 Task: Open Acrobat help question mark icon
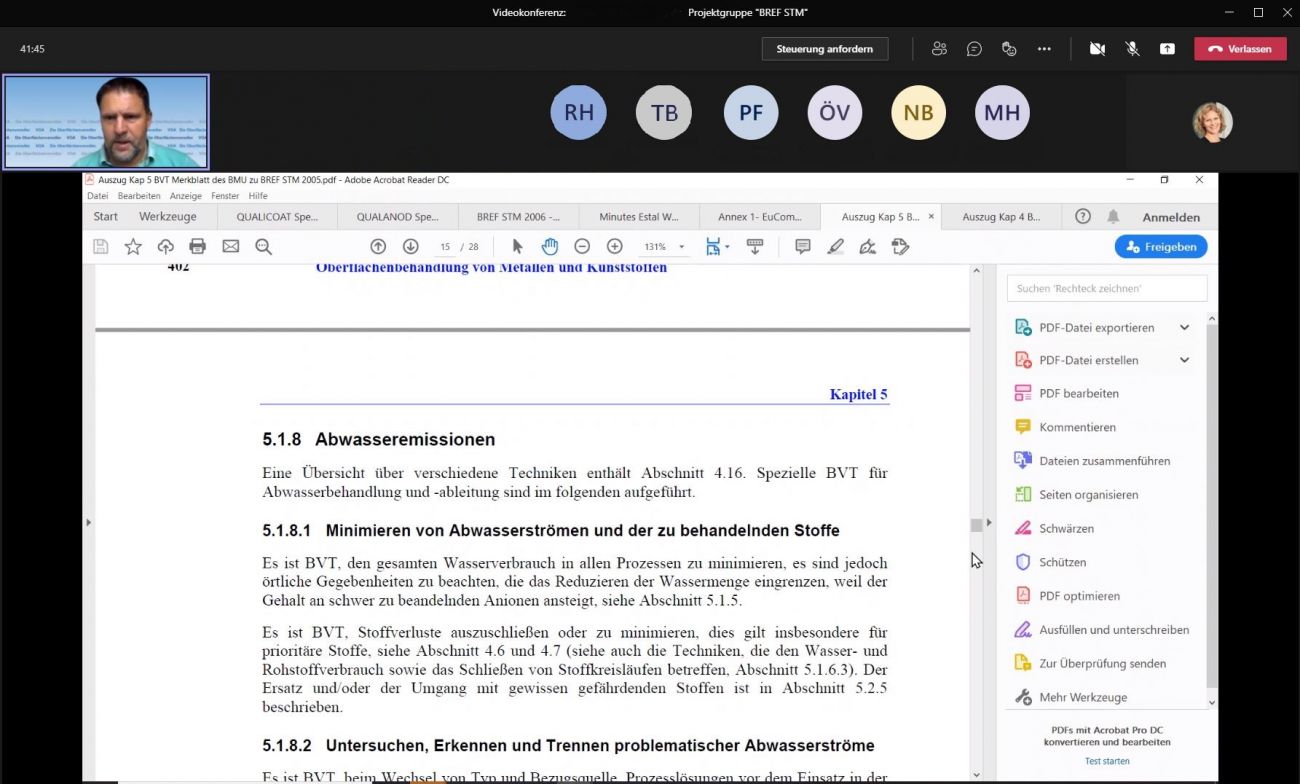coord(1083,216)
